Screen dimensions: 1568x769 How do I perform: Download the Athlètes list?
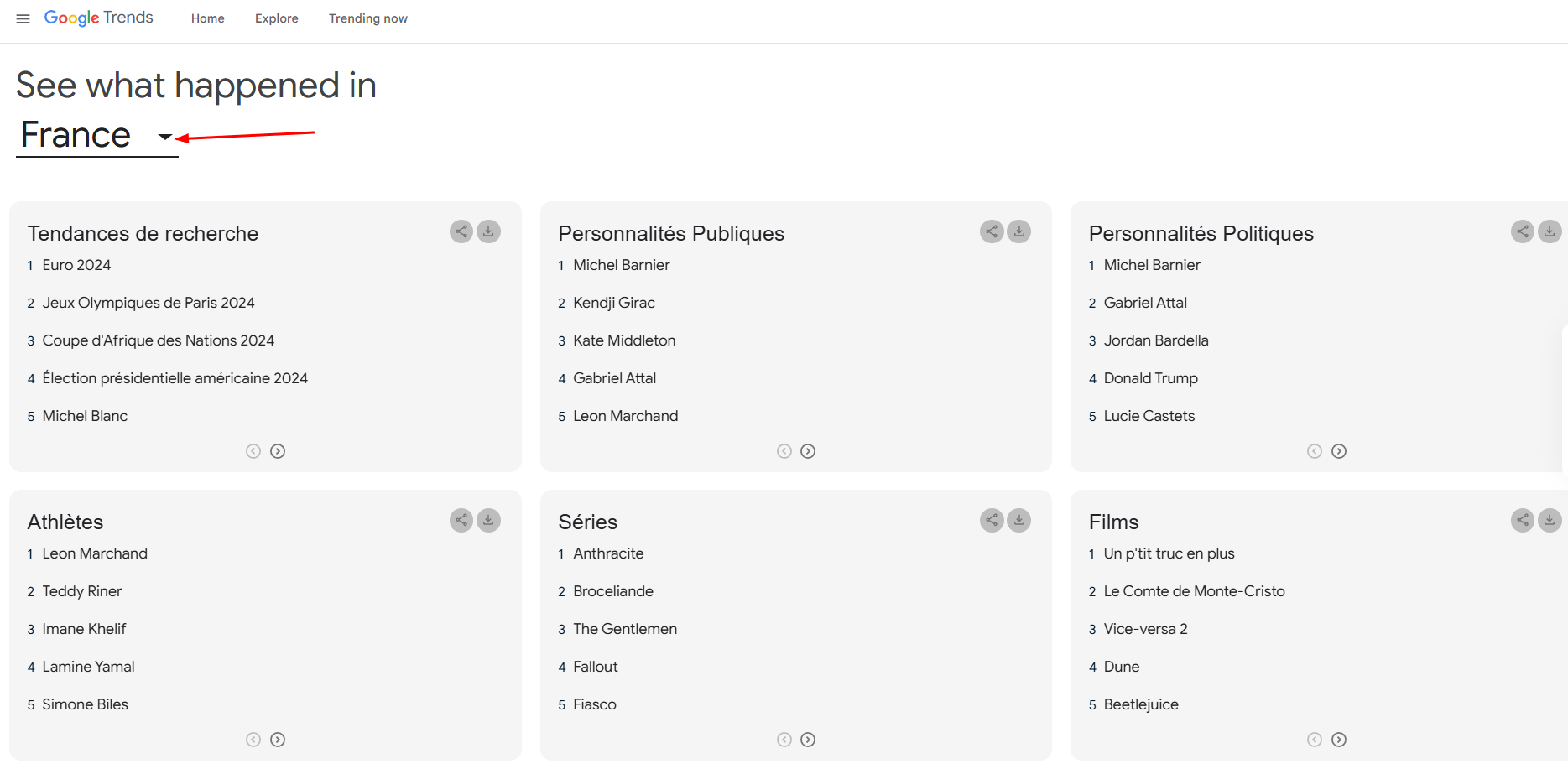coord(488,520)
